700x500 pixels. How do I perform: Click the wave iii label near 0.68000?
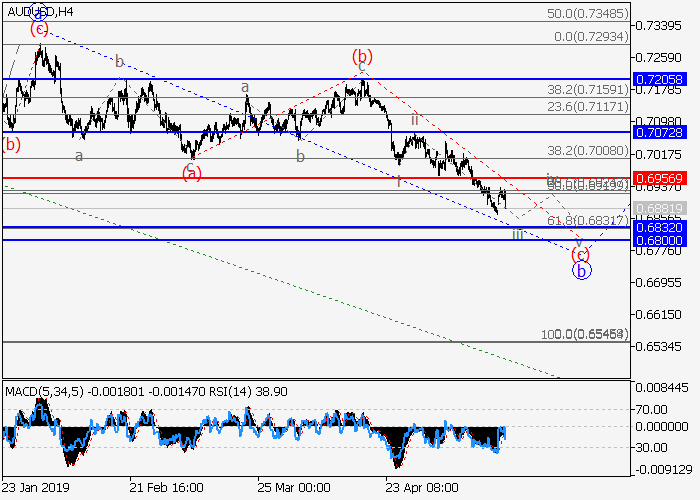tap(517, 234)
